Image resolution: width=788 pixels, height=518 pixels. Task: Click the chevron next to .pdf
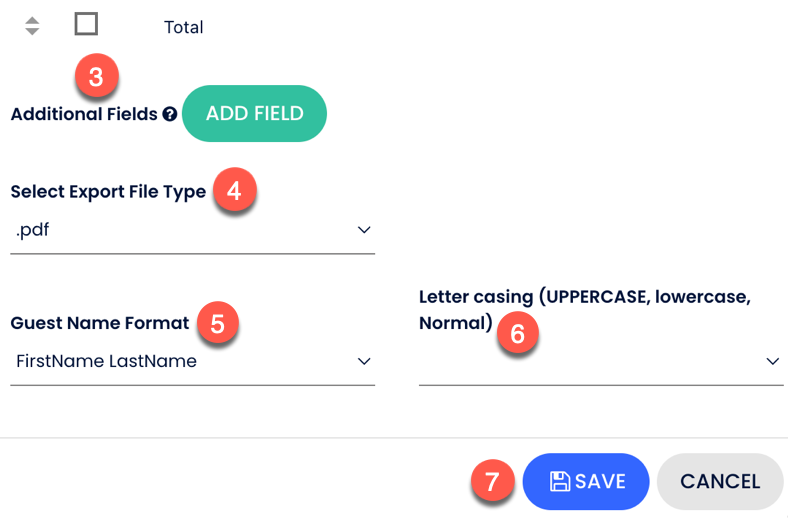(x=364, y=230)
